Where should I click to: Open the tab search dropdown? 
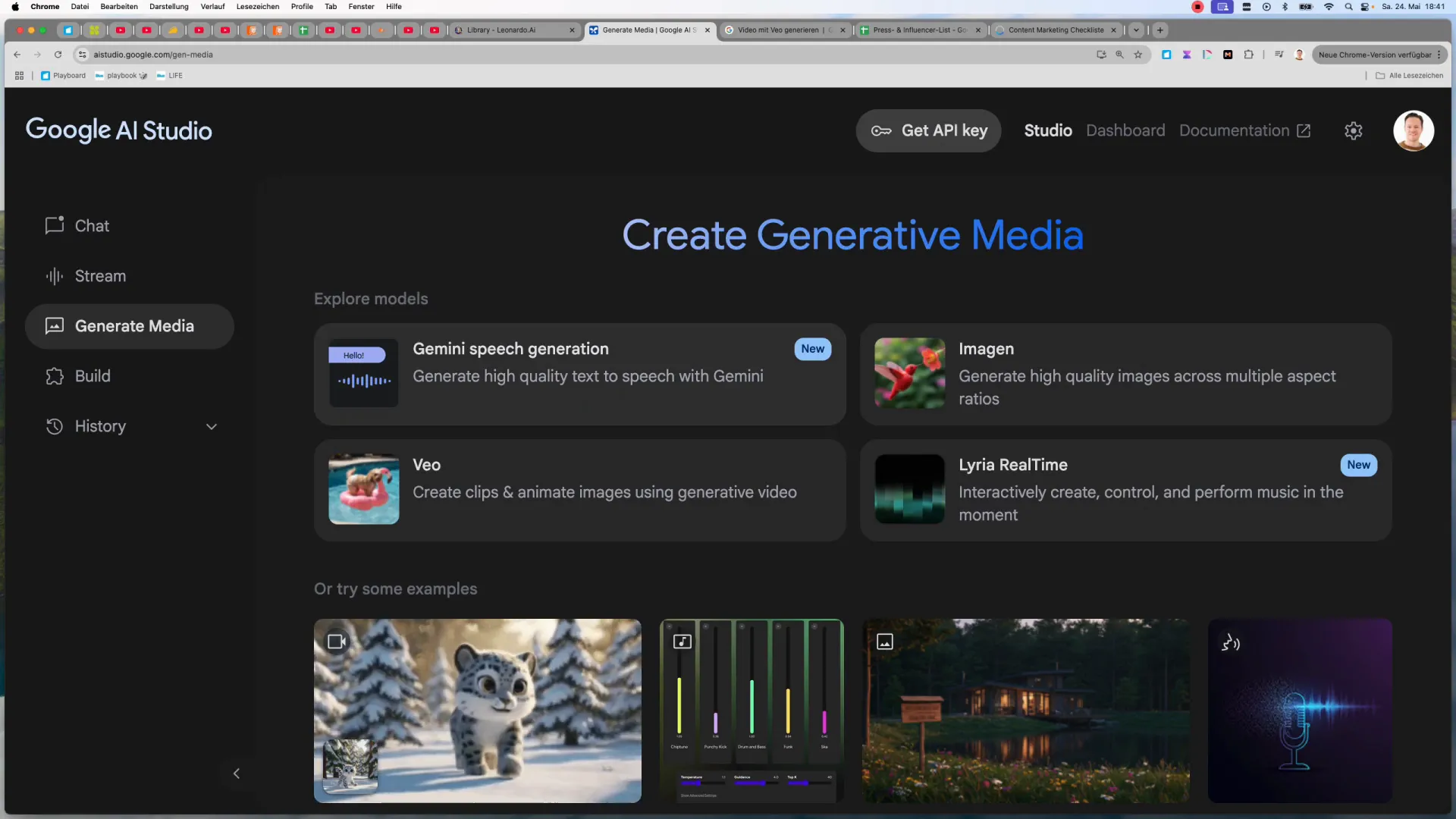pyautogui.click(x=1136, y=30)
